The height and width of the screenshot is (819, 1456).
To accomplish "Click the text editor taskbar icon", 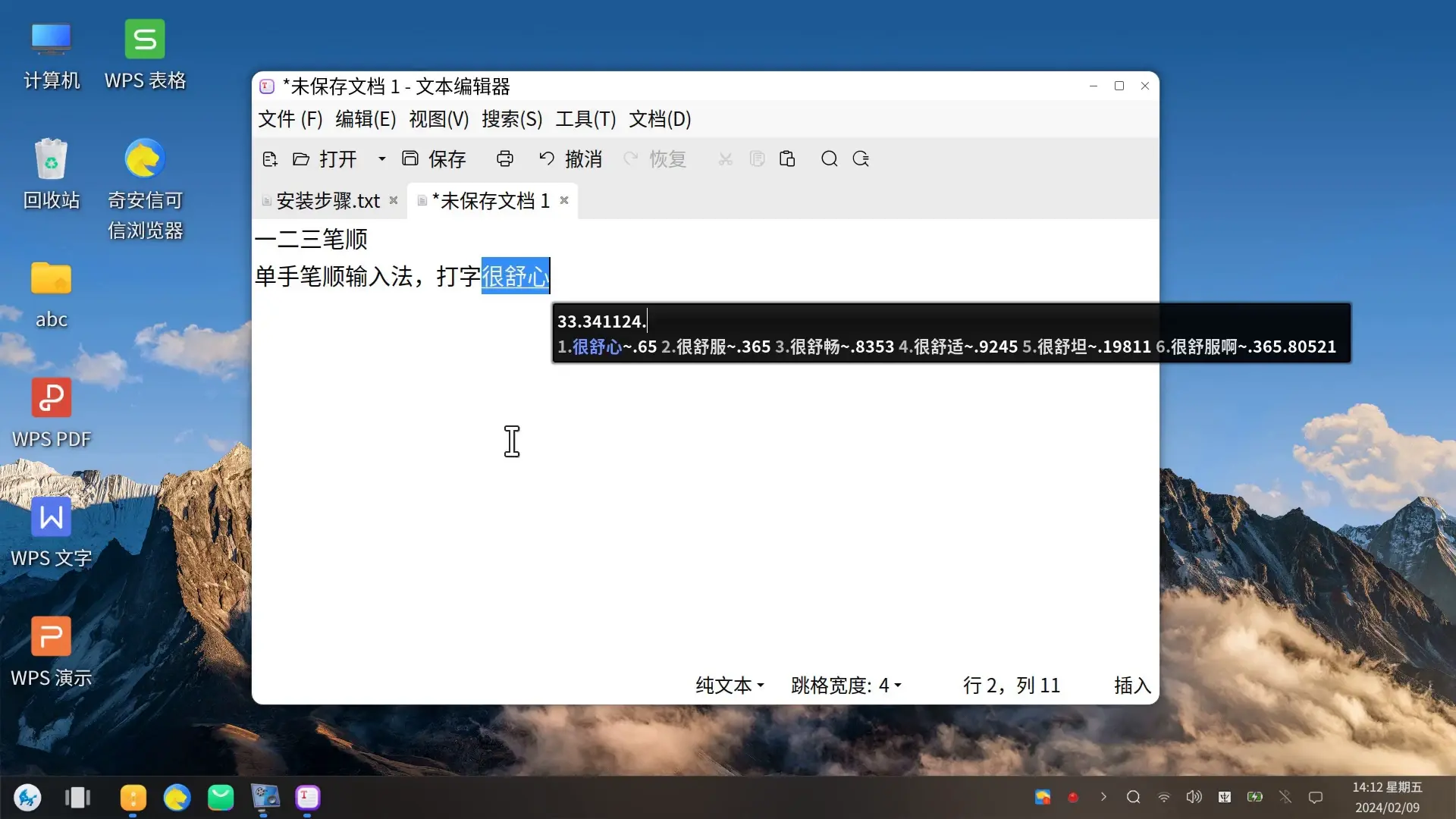I will tap(308, 798).
